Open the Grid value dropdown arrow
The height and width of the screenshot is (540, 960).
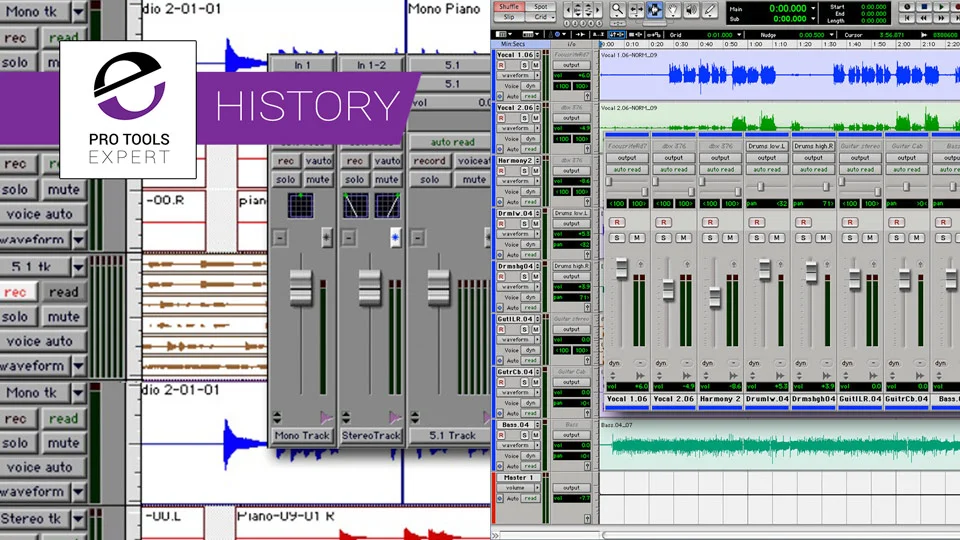point(739,35)
